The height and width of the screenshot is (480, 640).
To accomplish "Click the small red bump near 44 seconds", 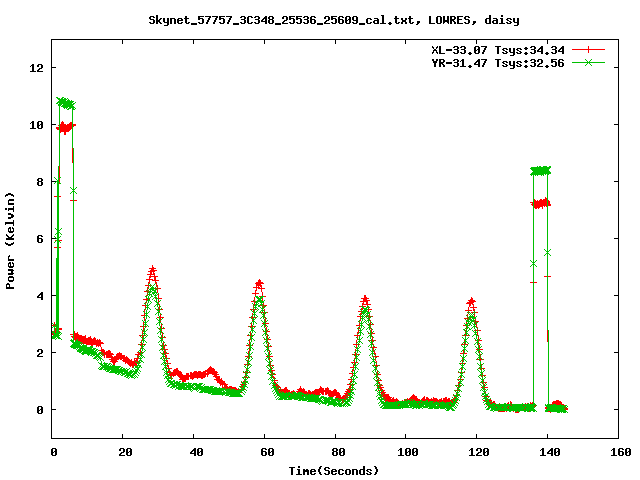I will (x=210, y=370).
